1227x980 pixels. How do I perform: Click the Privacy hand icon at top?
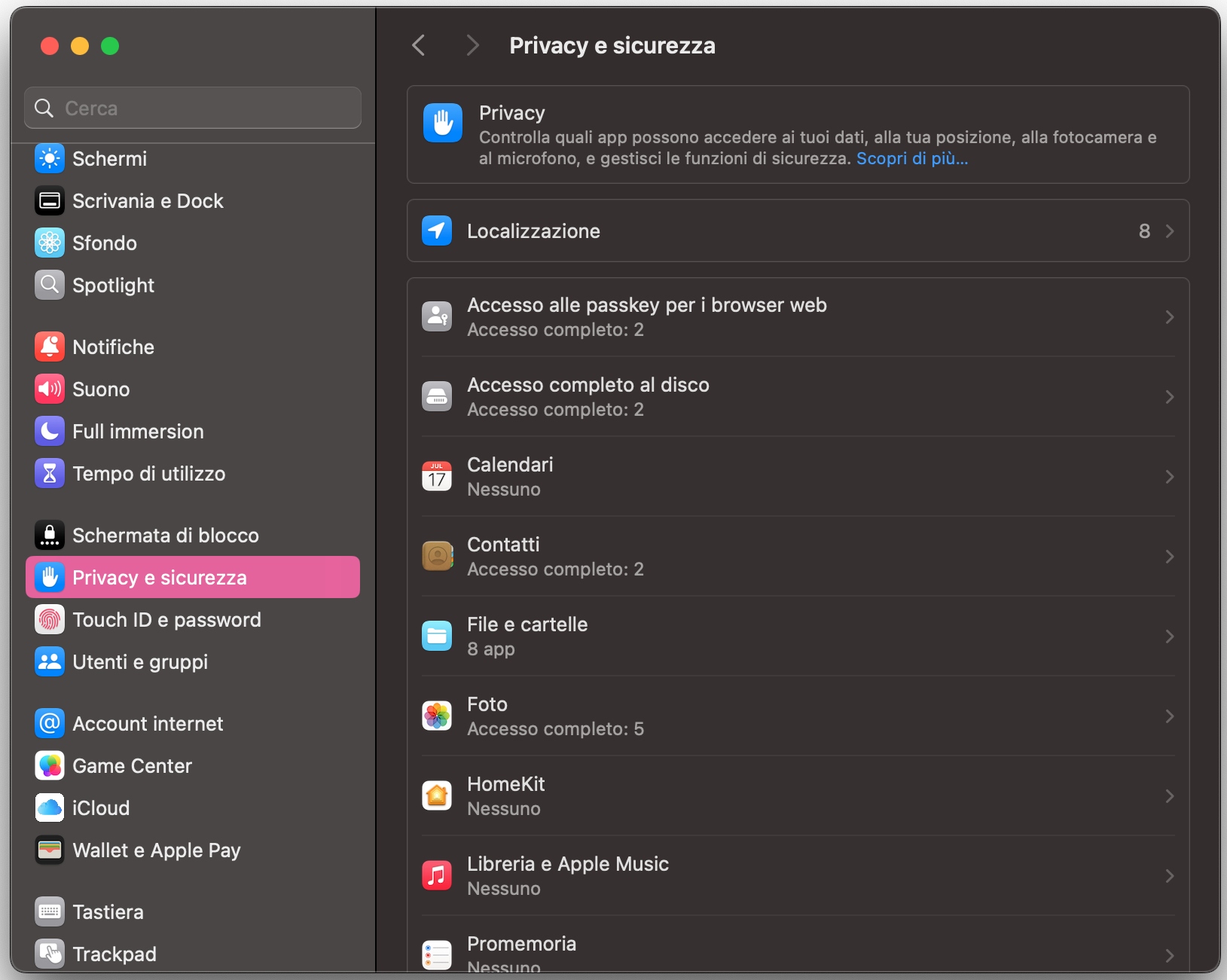coord(443,123)
